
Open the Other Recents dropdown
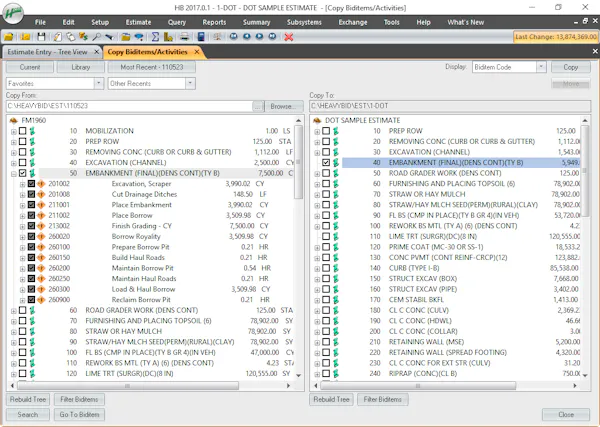(190, 83)
